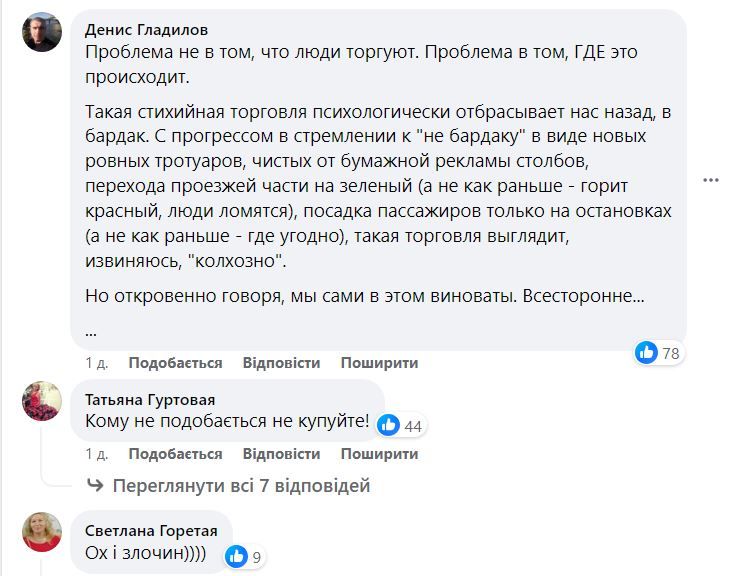Share Денис Гладилов's comment using Поширити
This screenshot has height=576, width=732.
379,363
